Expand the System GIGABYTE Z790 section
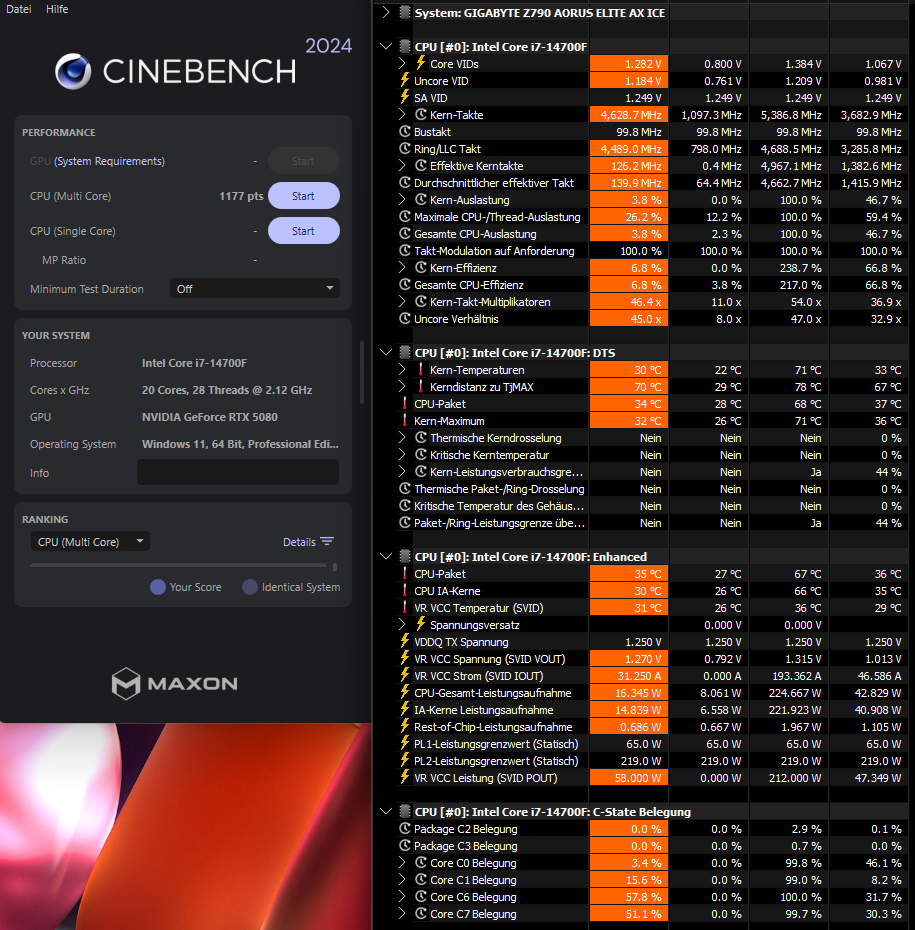The width and height of the screenshot is (915, 930). [386, 12]
